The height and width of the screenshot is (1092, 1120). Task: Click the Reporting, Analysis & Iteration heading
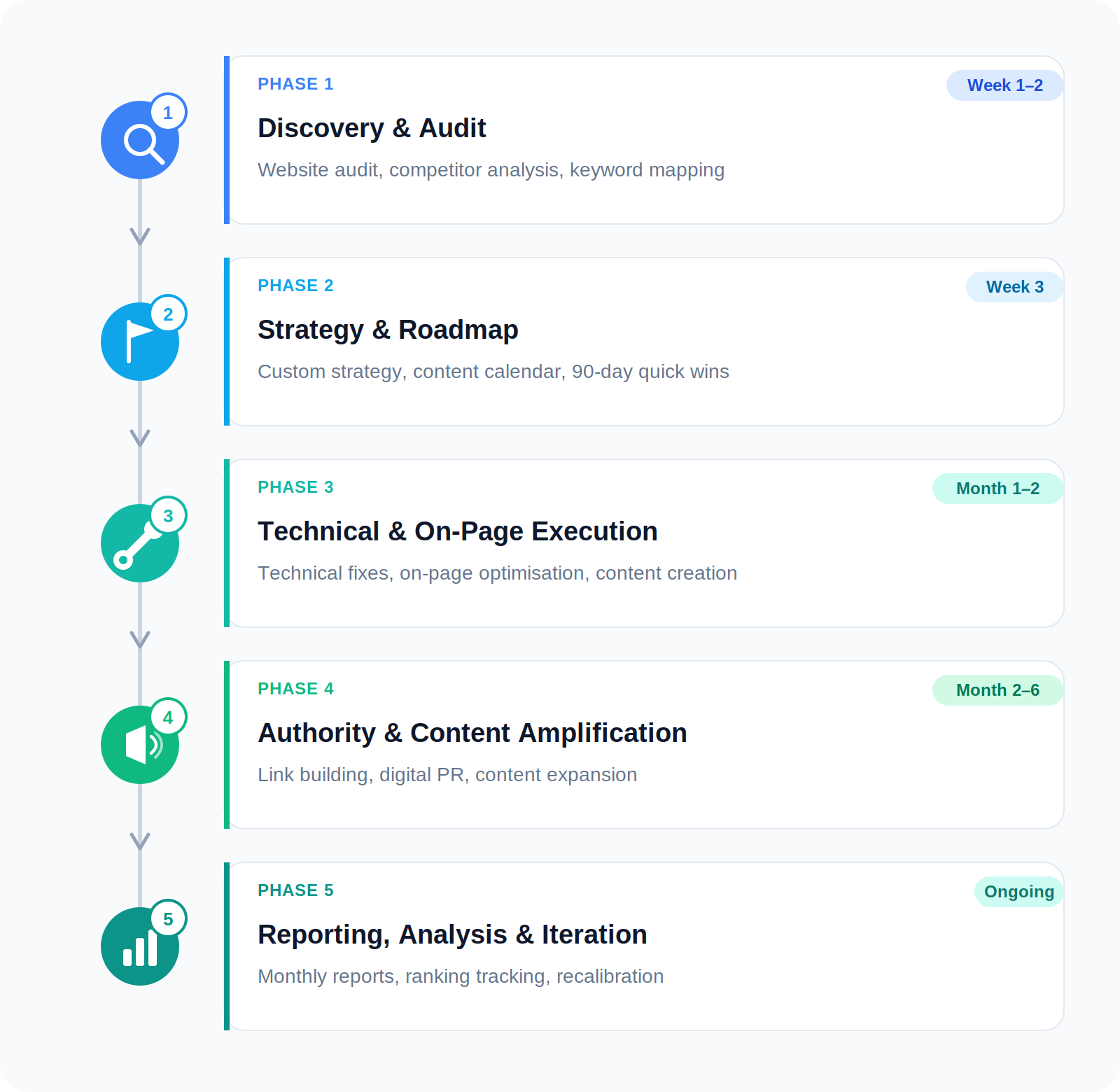pyautogui.click(x=452, y=934)
